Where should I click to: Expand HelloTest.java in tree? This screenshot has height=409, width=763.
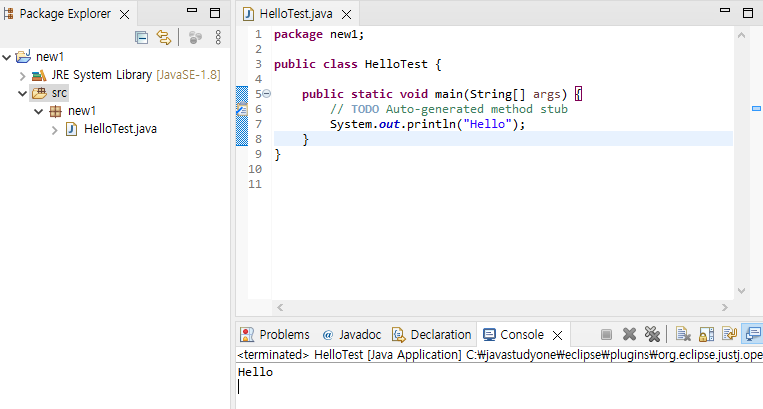click(54, 130)
